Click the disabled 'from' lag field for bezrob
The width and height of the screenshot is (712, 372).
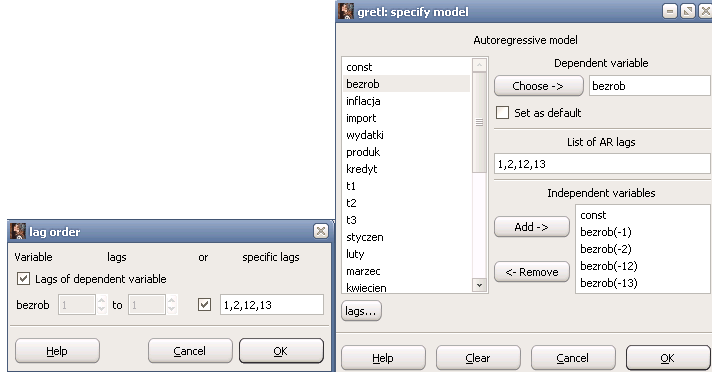77,304
